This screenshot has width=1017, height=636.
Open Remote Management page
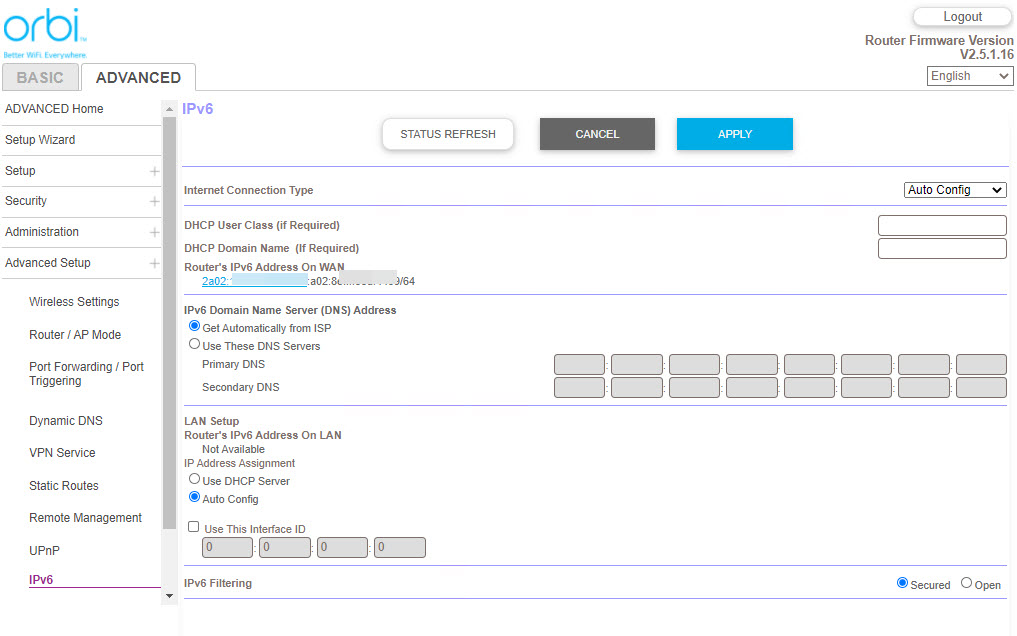tap(85, 517)
